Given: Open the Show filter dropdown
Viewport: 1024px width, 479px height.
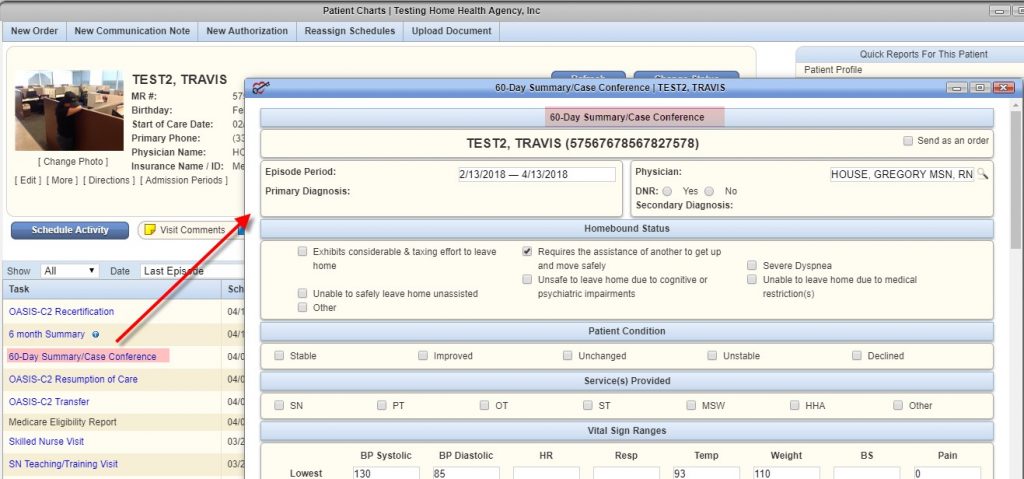Looking at the screenshot, I should pos(70,271).
